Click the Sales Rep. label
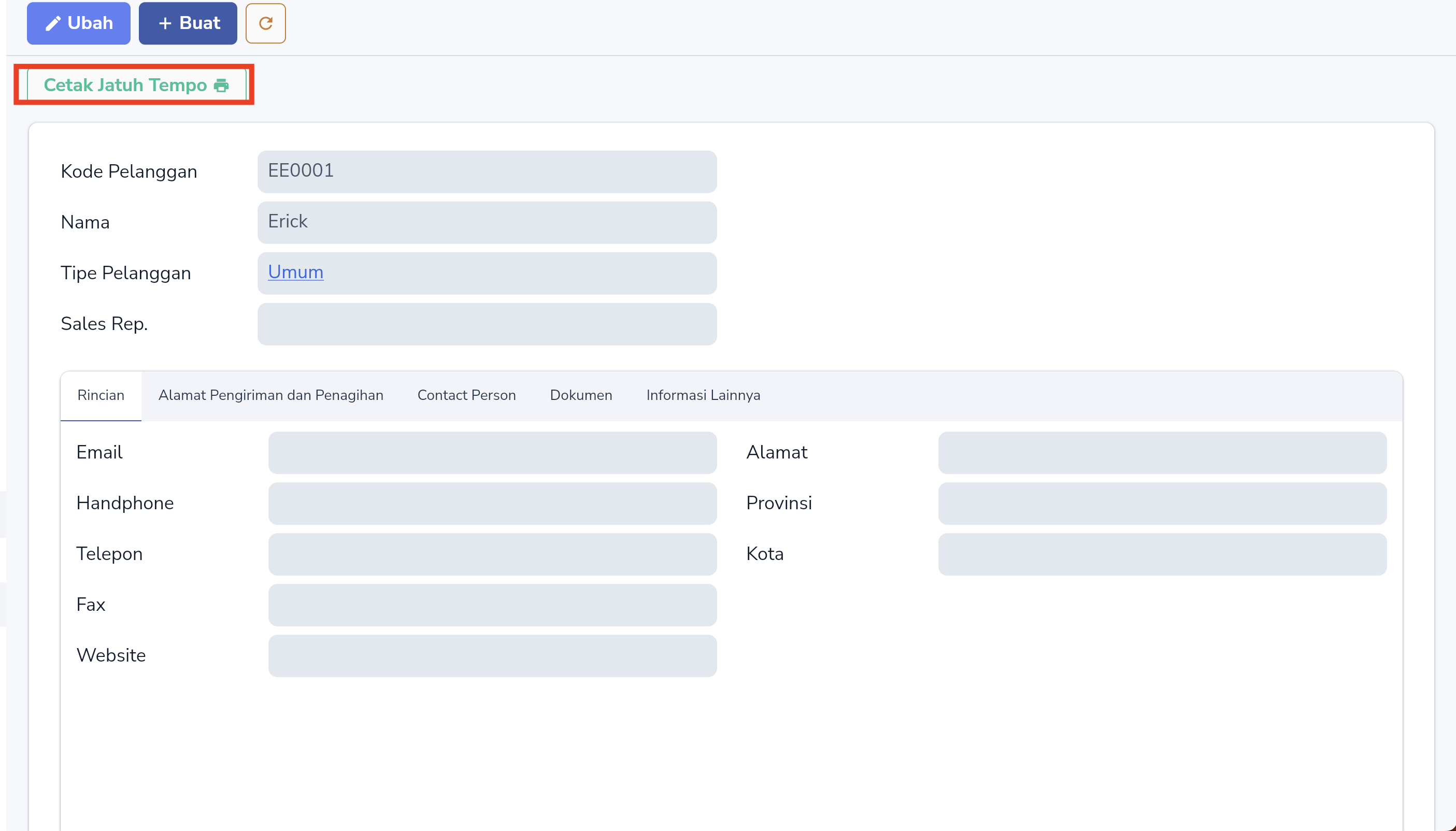Image resolution: width=1456 pixels, height=831 pixels. tap(105, 324)
